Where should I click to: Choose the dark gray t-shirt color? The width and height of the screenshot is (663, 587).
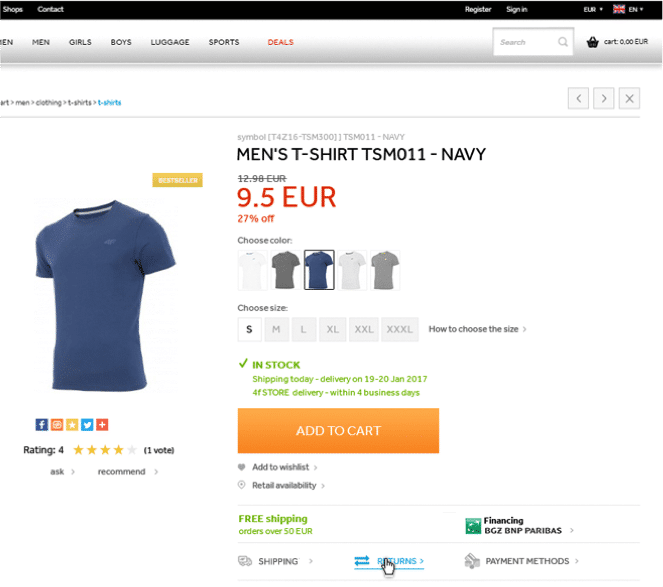tap(286, 270)
